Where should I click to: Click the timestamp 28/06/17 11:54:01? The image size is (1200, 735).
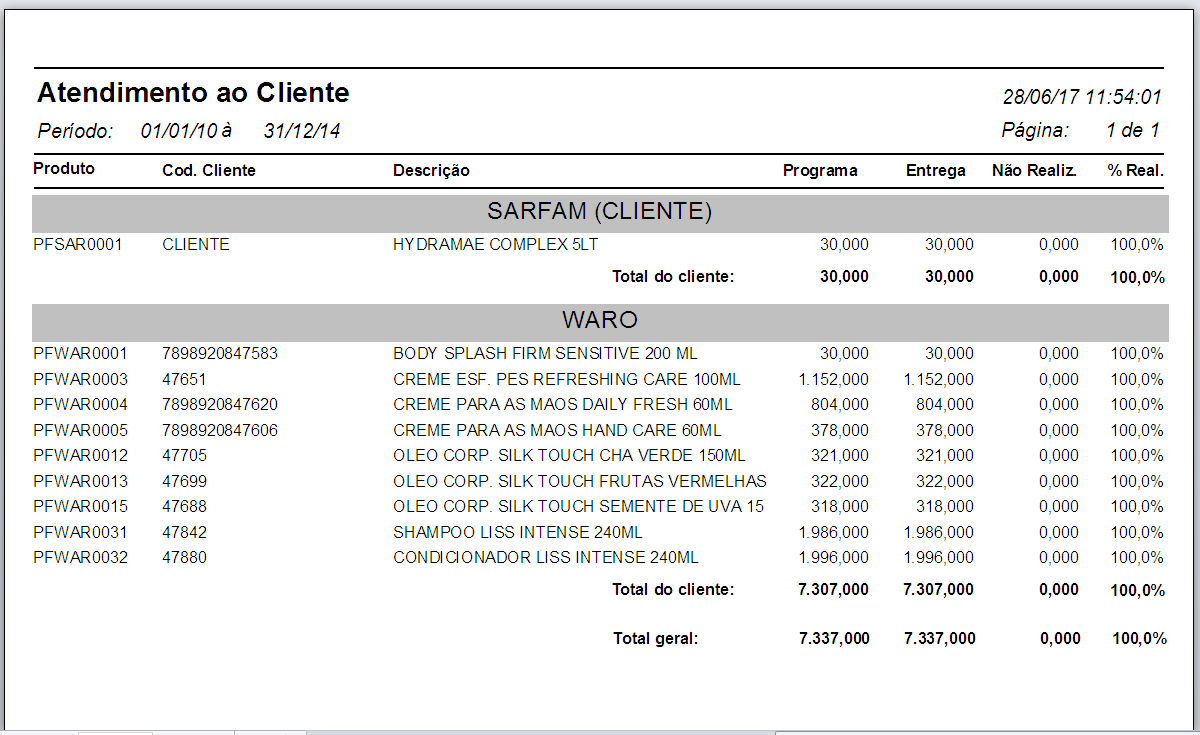pyautogui.click(x=1082, y=96)
